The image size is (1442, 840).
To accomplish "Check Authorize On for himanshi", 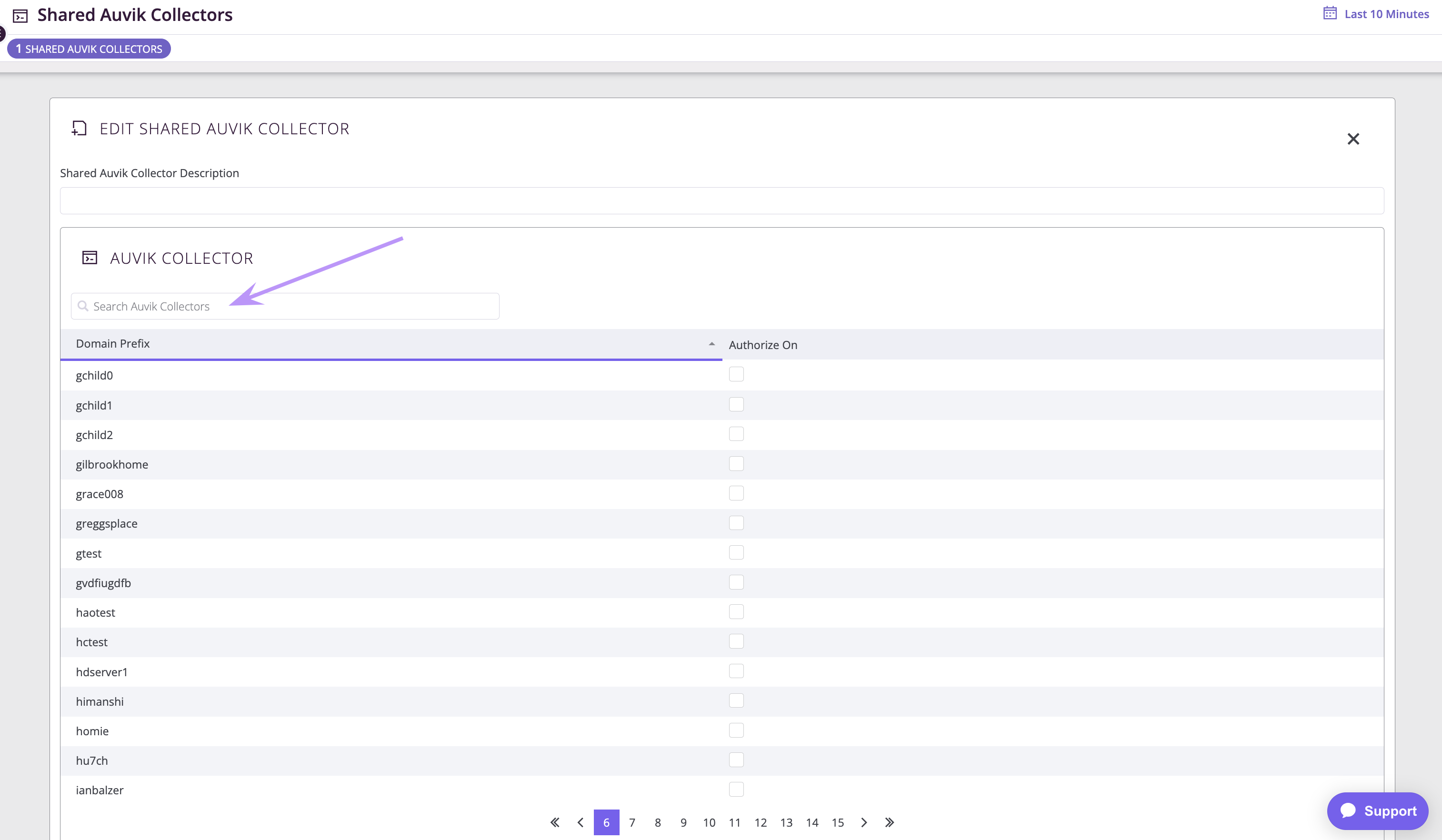I will [x=736, y=701].
